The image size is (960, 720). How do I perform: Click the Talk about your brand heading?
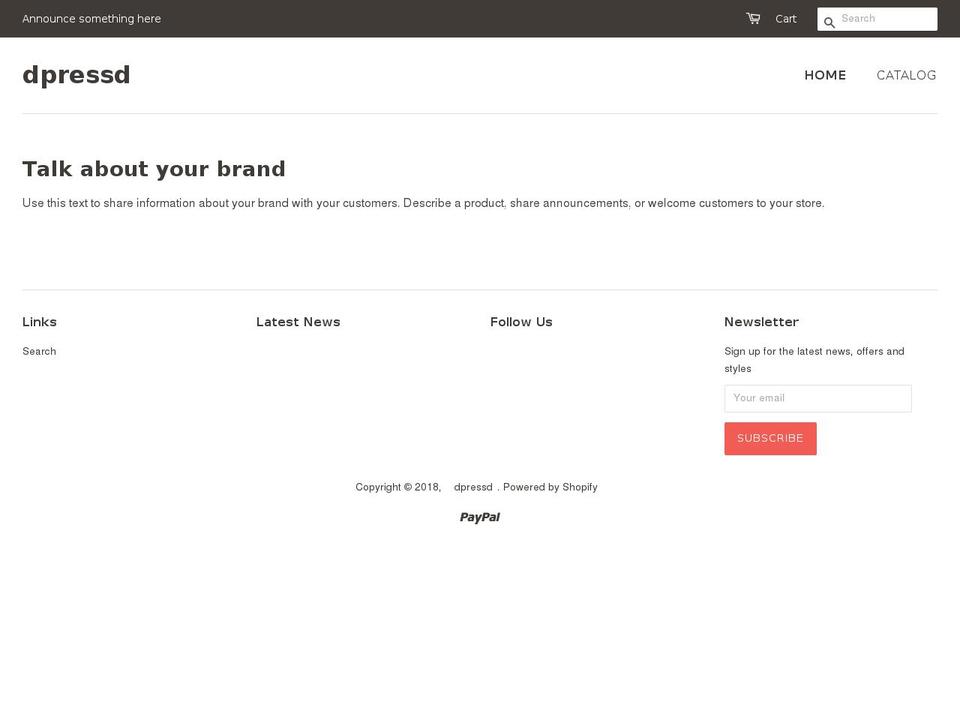[x=154, y=169]
